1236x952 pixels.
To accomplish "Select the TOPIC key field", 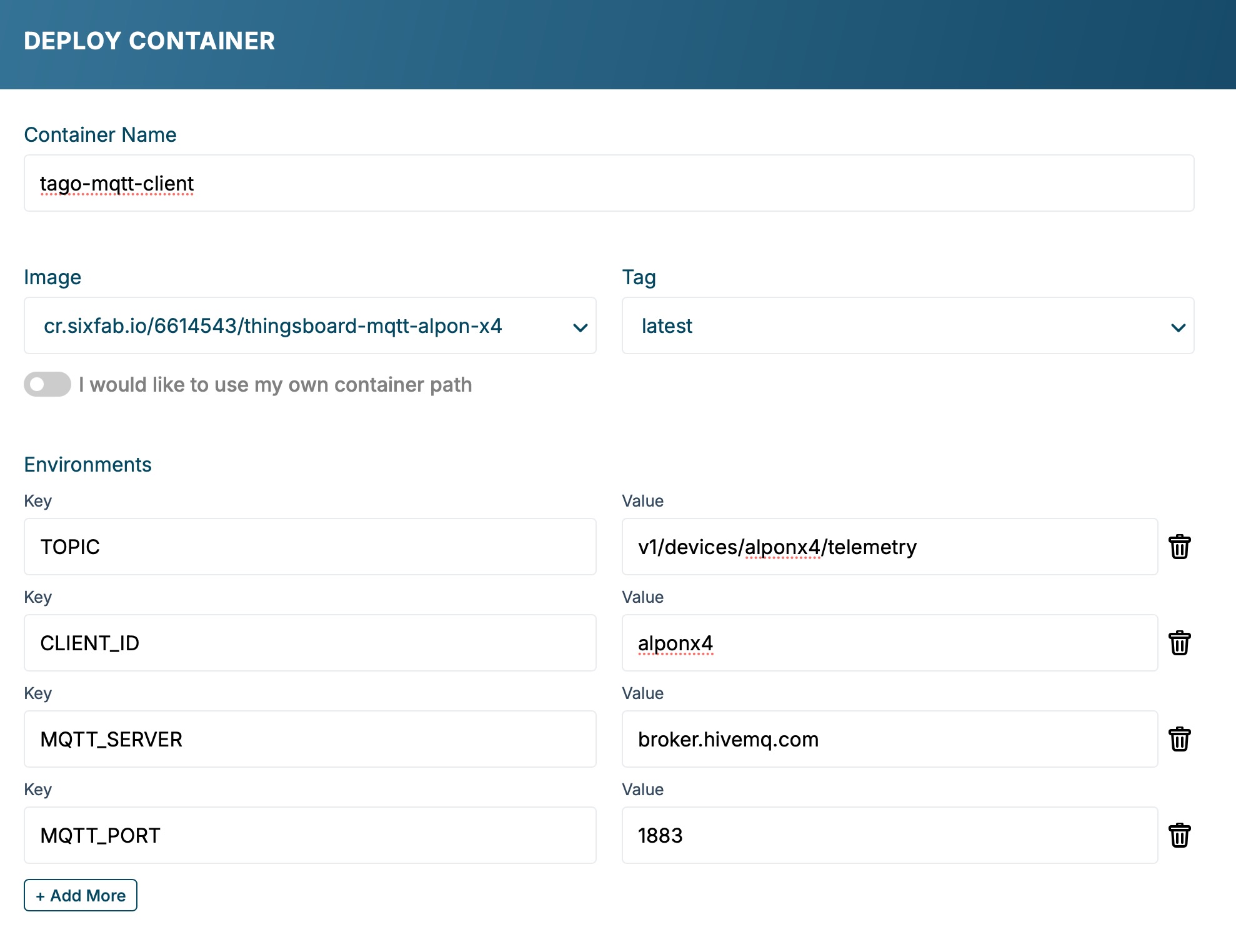I will (x=310, y=547).
